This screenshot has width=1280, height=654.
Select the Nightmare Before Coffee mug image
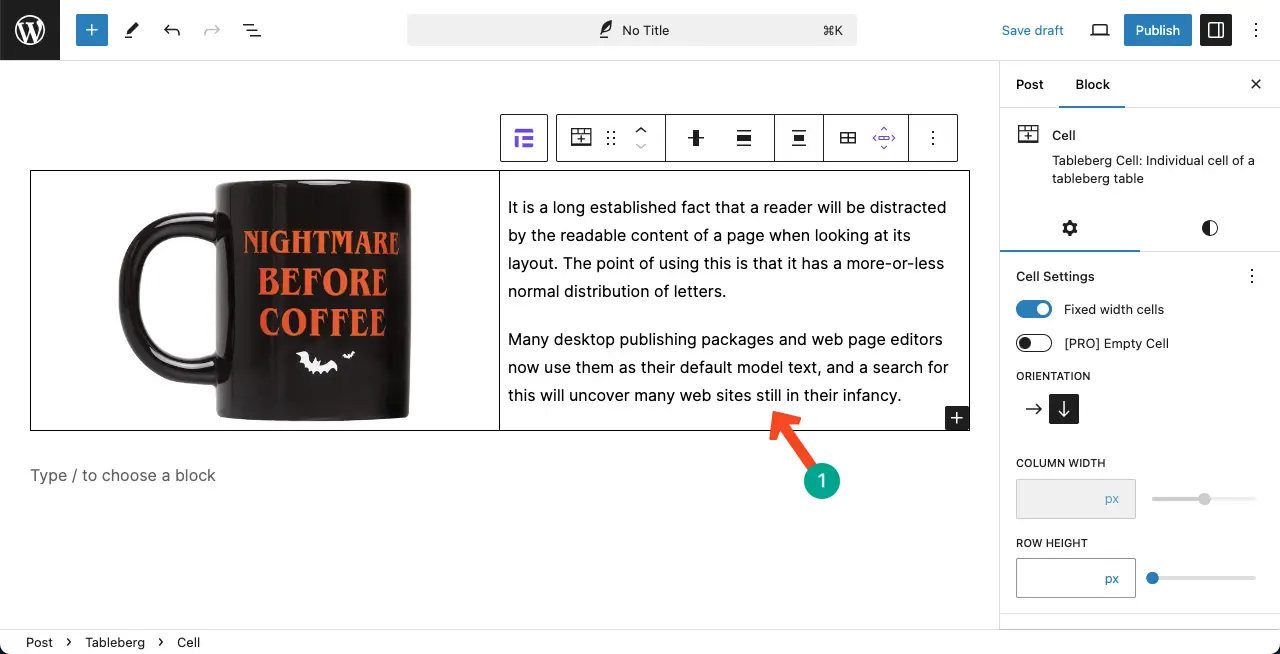point(265,300)
